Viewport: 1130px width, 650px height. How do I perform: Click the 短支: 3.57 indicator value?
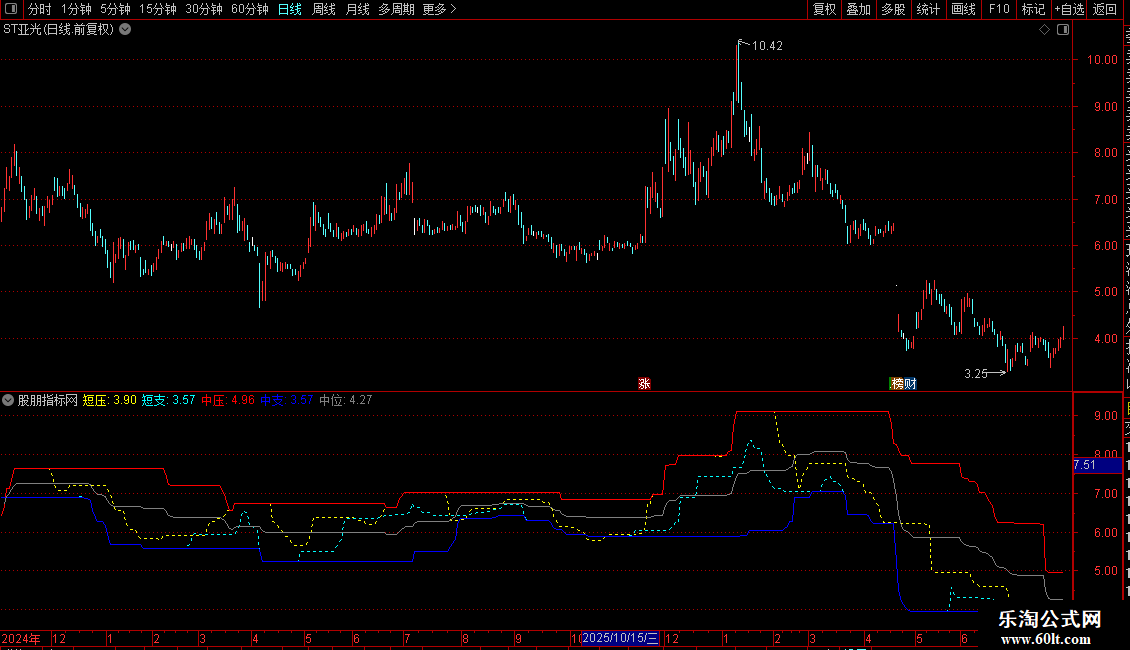[169, 400]
